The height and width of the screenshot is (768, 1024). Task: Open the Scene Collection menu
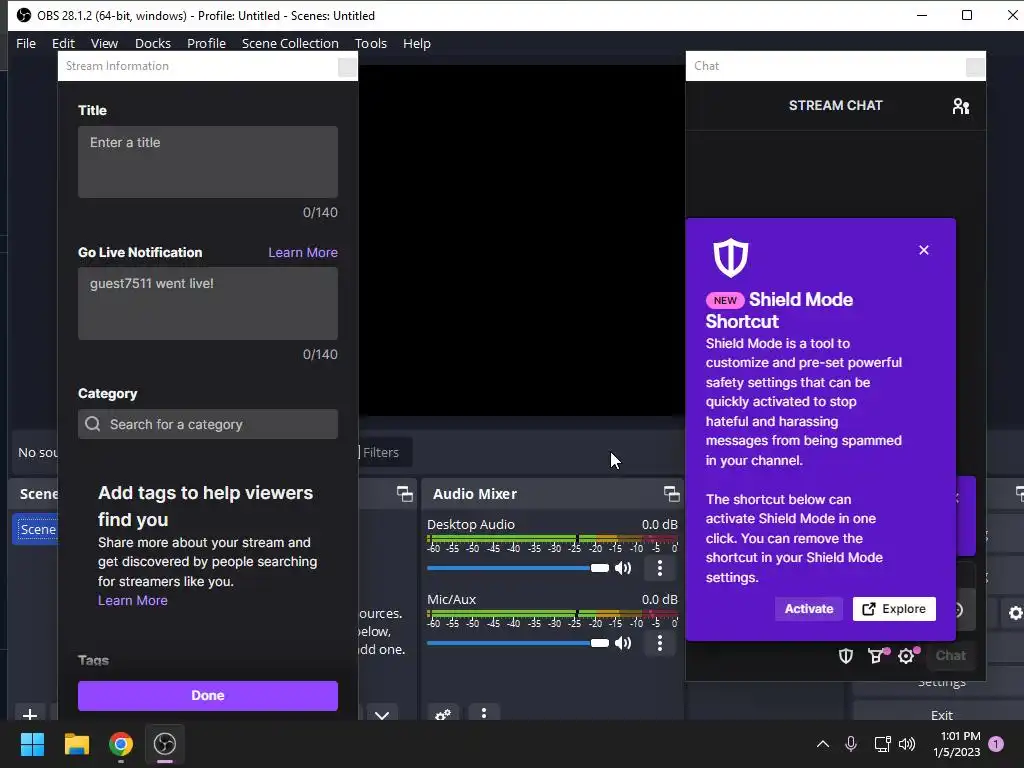coord(290,43)
